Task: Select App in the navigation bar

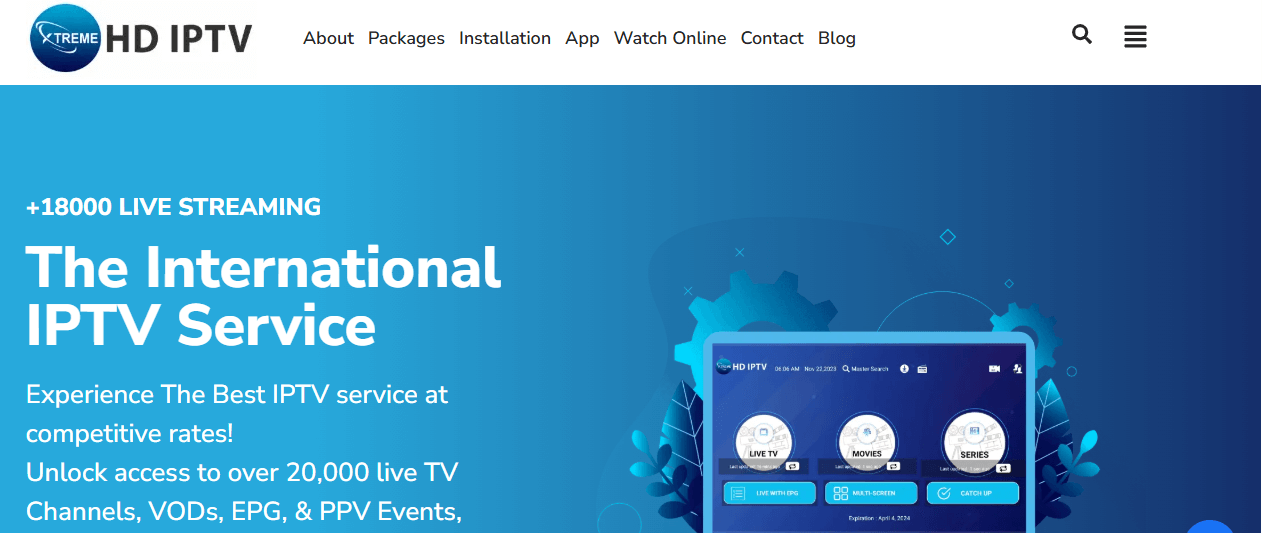Action: coord(582,38)
